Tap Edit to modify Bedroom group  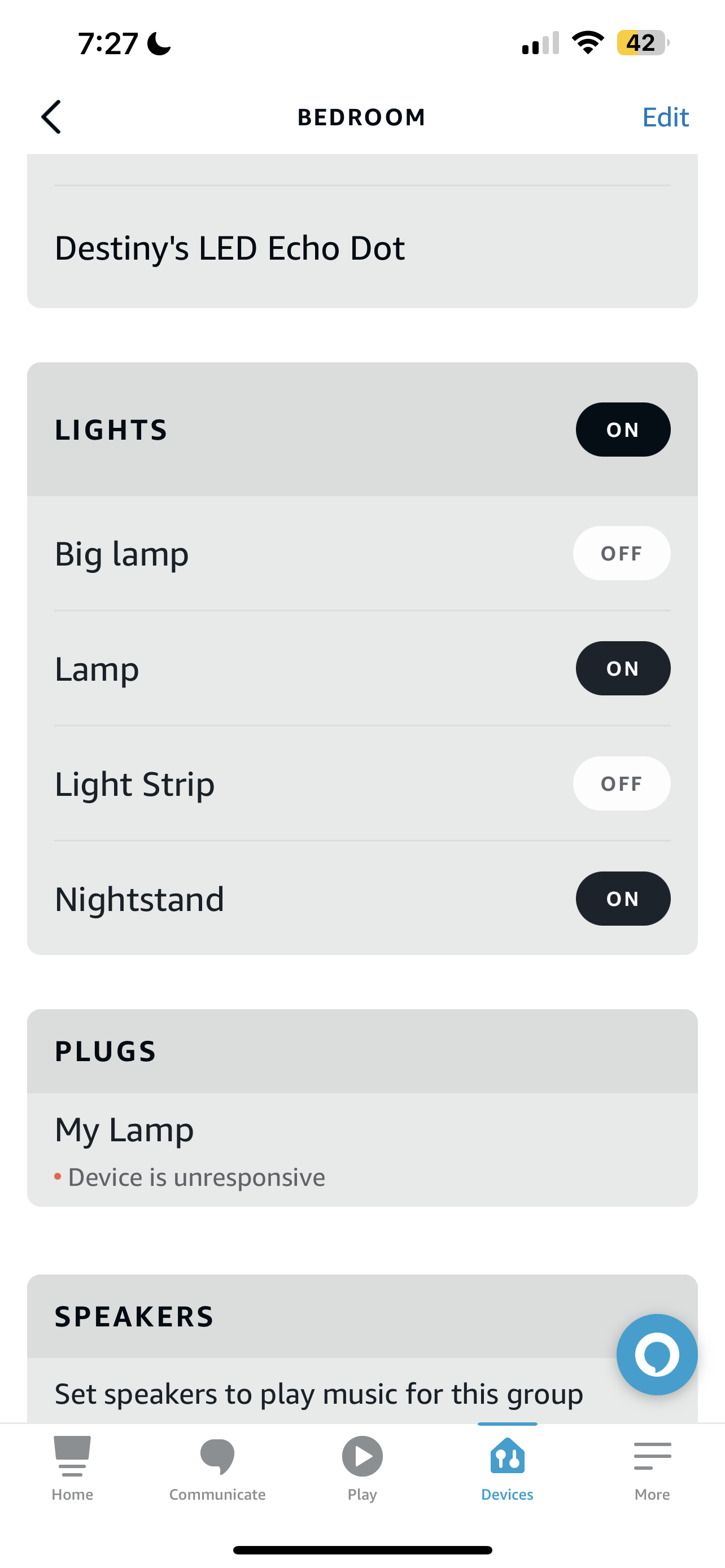click(x=665, y=117)
